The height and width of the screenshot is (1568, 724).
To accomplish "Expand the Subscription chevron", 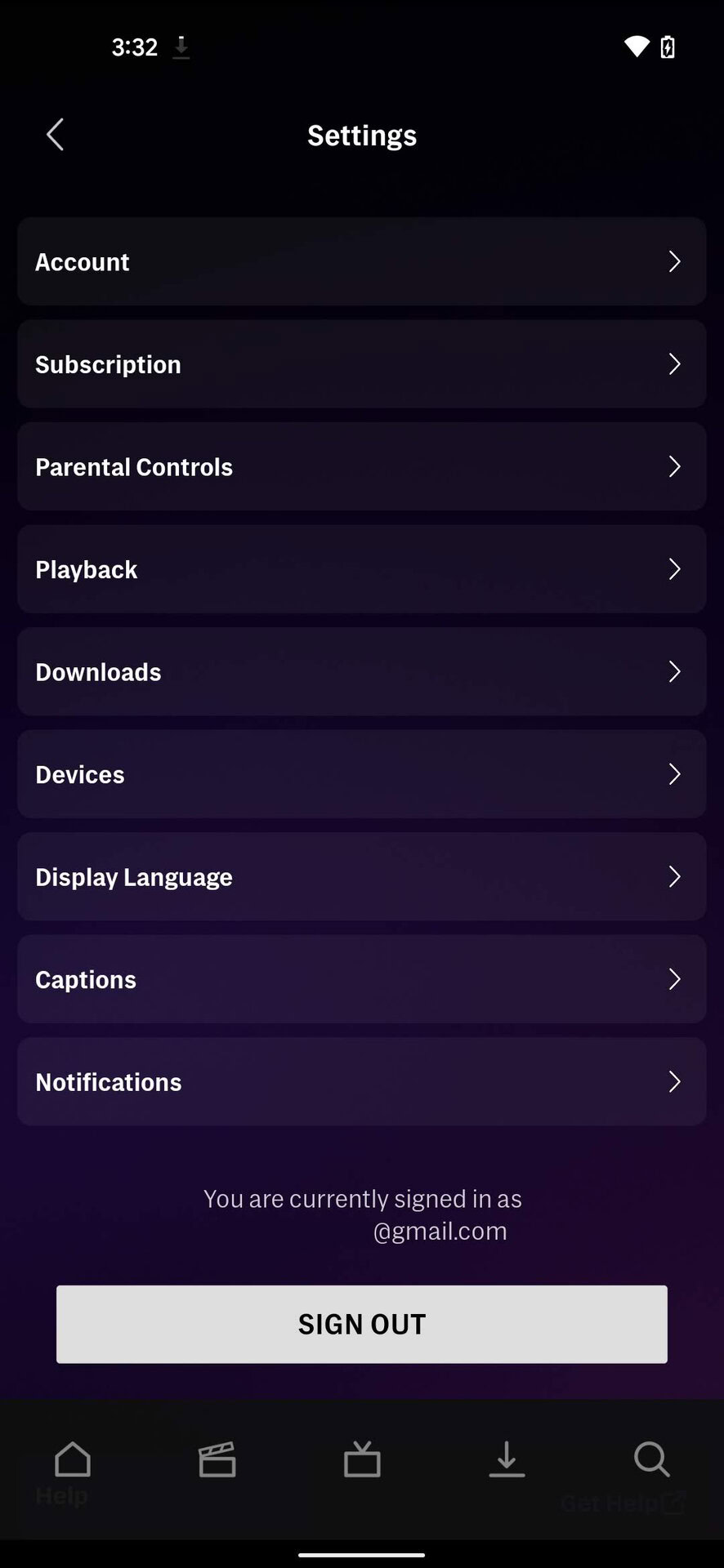I will [x=674, y=364].
